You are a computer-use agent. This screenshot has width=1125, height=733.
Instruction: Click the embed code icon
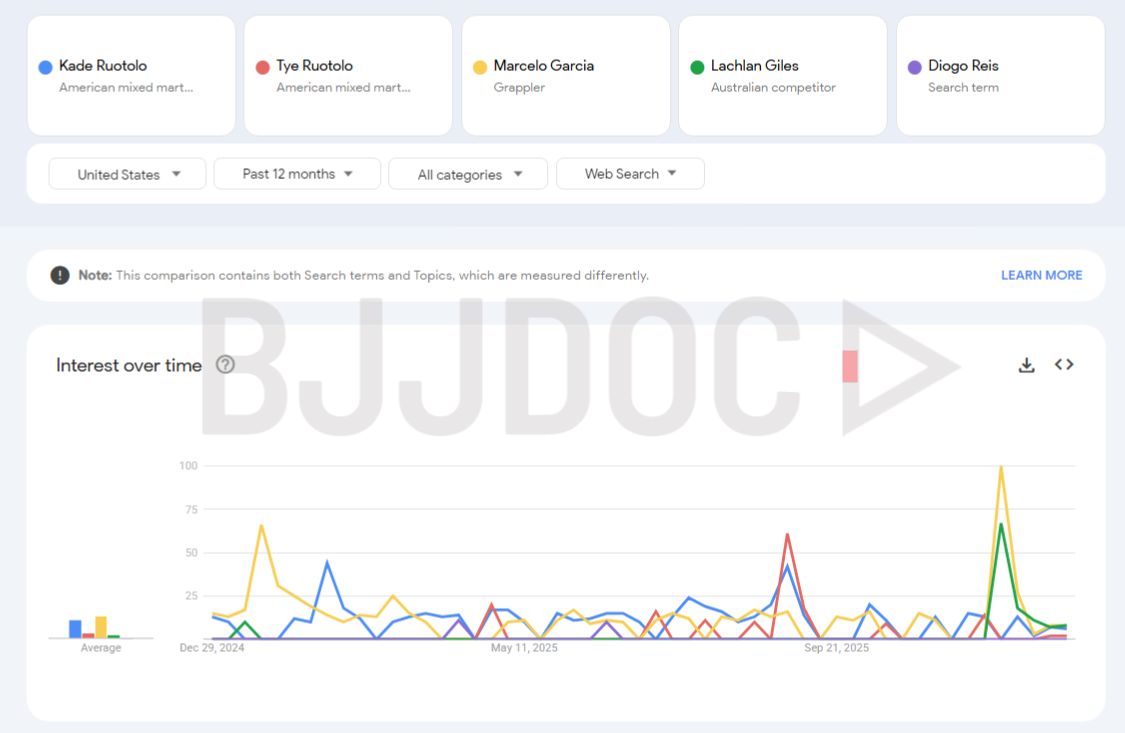(1064, 365)
